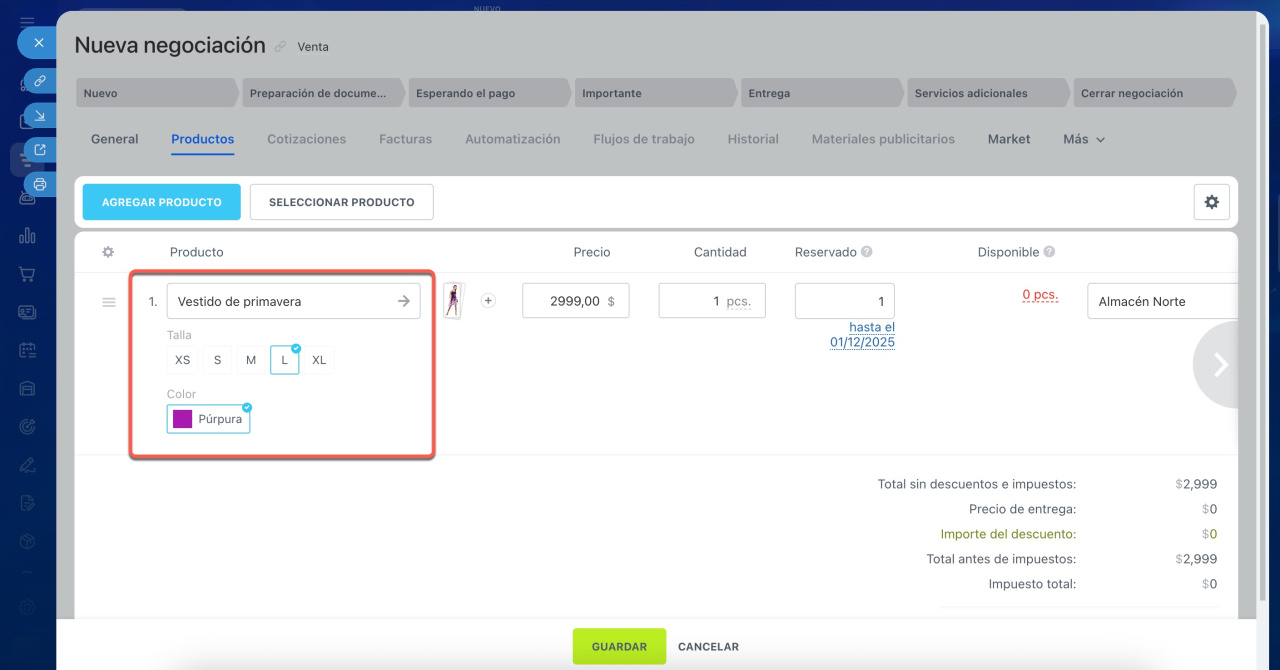Select size XL for the product
Viewport: 1280px width, 670px height.
click(319, 360)
